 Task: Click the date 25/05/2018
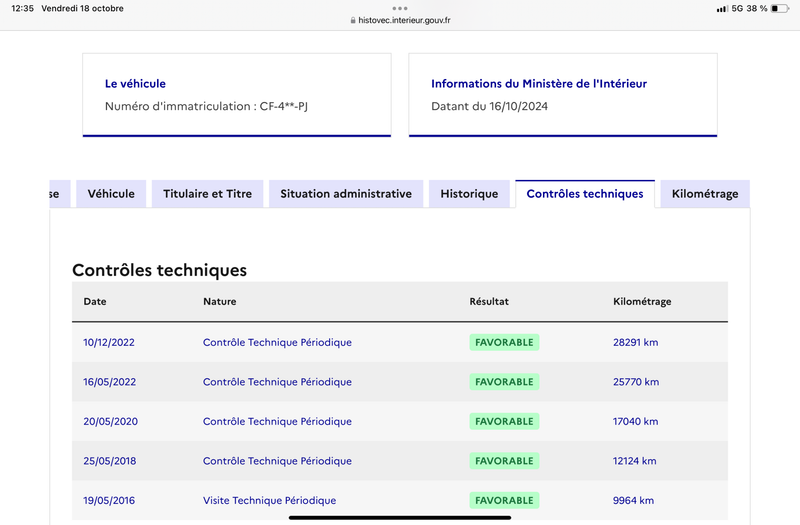[110, 461]
